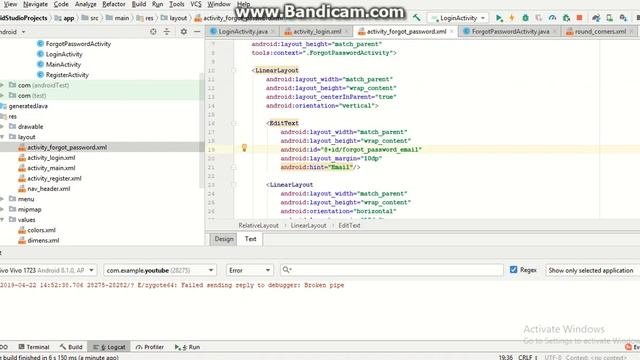Open the Error log level dropdown

(249, 270)
